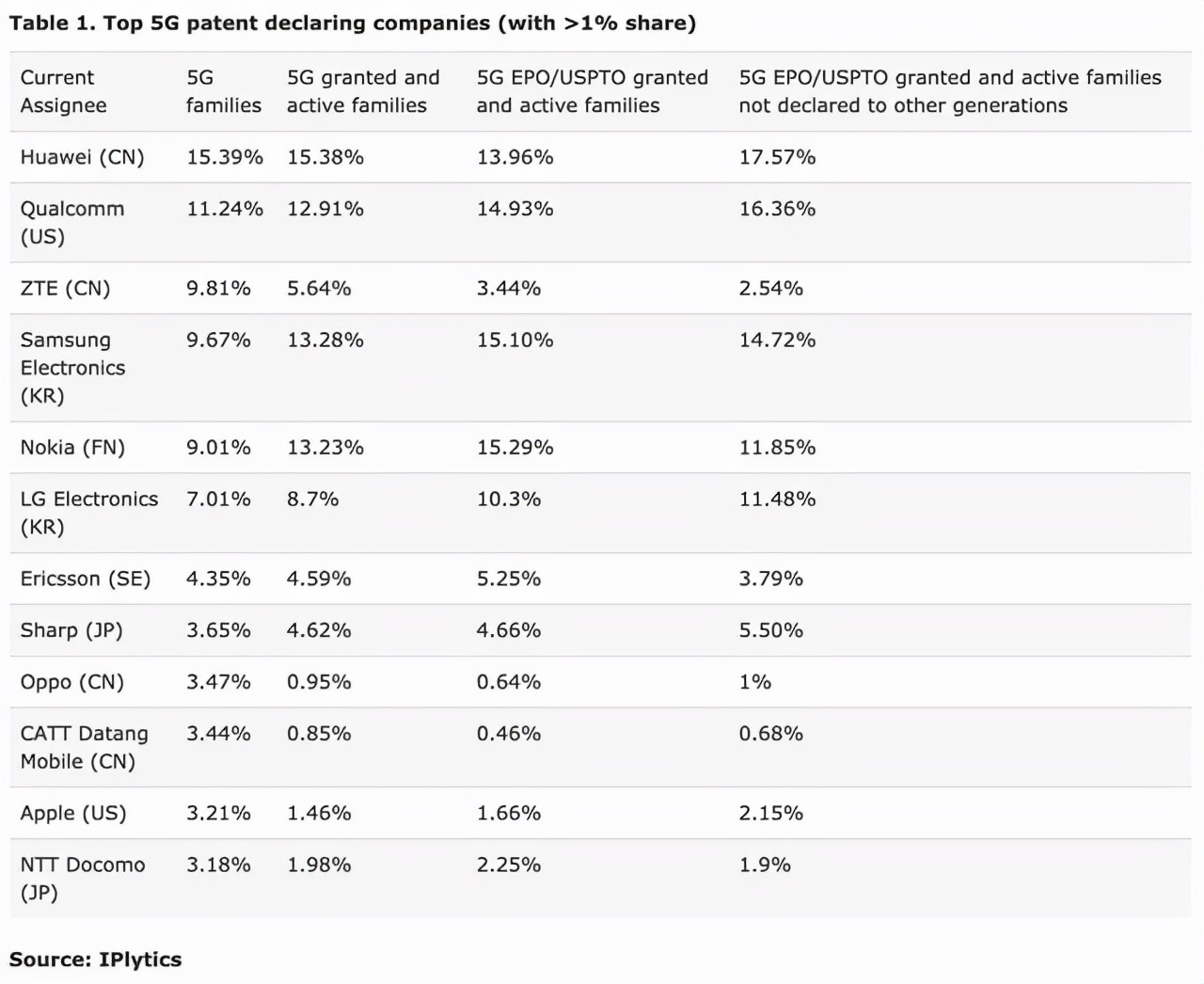Click Huawei's 17.57% value

pyautogui.click(x=776, y=157)
